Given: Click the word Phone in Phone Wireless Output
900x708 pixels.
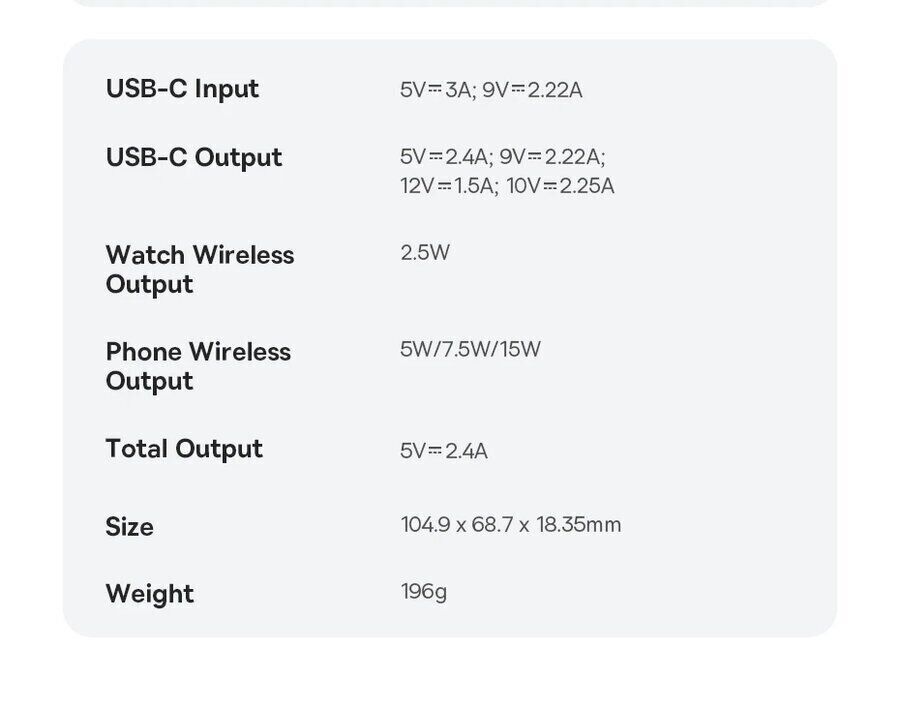Looking at the screenshot, I should 143,352.
